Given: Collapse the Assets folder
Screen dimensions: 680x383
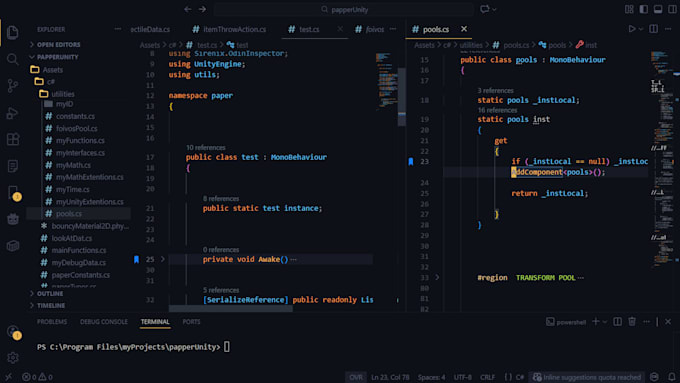Looking at the screenshot, I should [52, 69].
